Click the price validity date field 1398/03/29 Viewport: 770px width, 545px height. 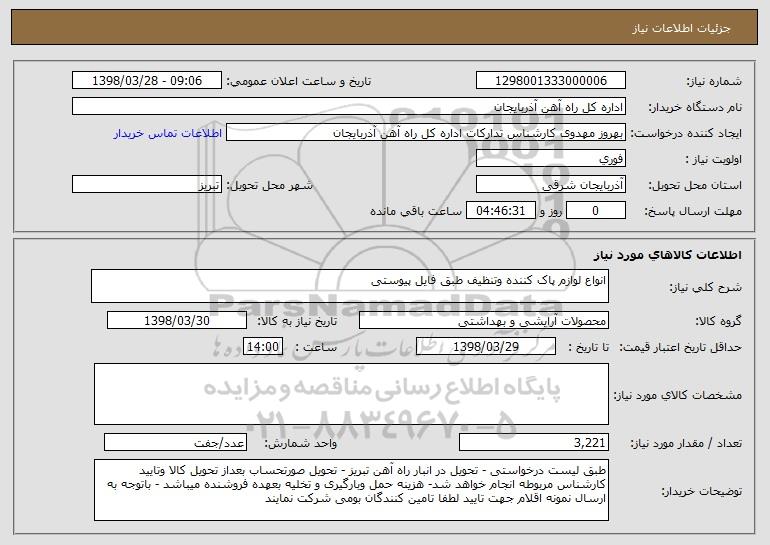[486, 347]
